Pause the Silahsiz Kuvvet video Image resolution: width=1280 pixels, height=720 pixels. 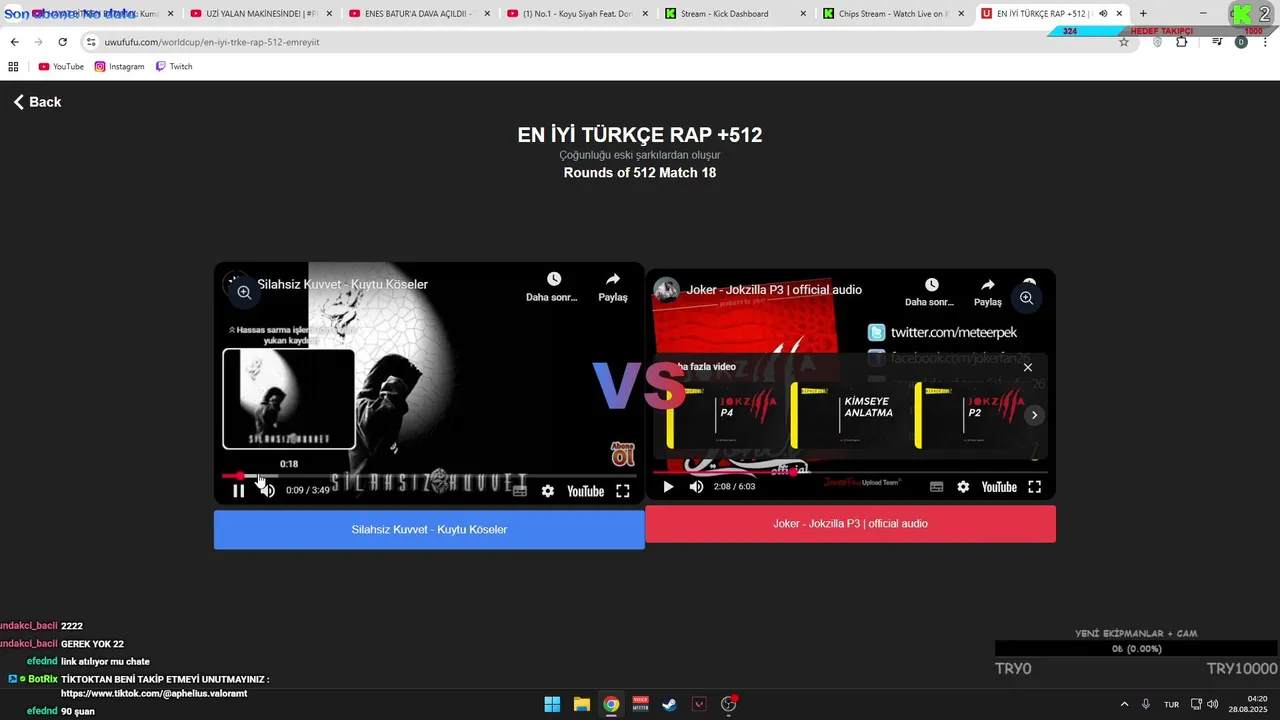[239, 491]
